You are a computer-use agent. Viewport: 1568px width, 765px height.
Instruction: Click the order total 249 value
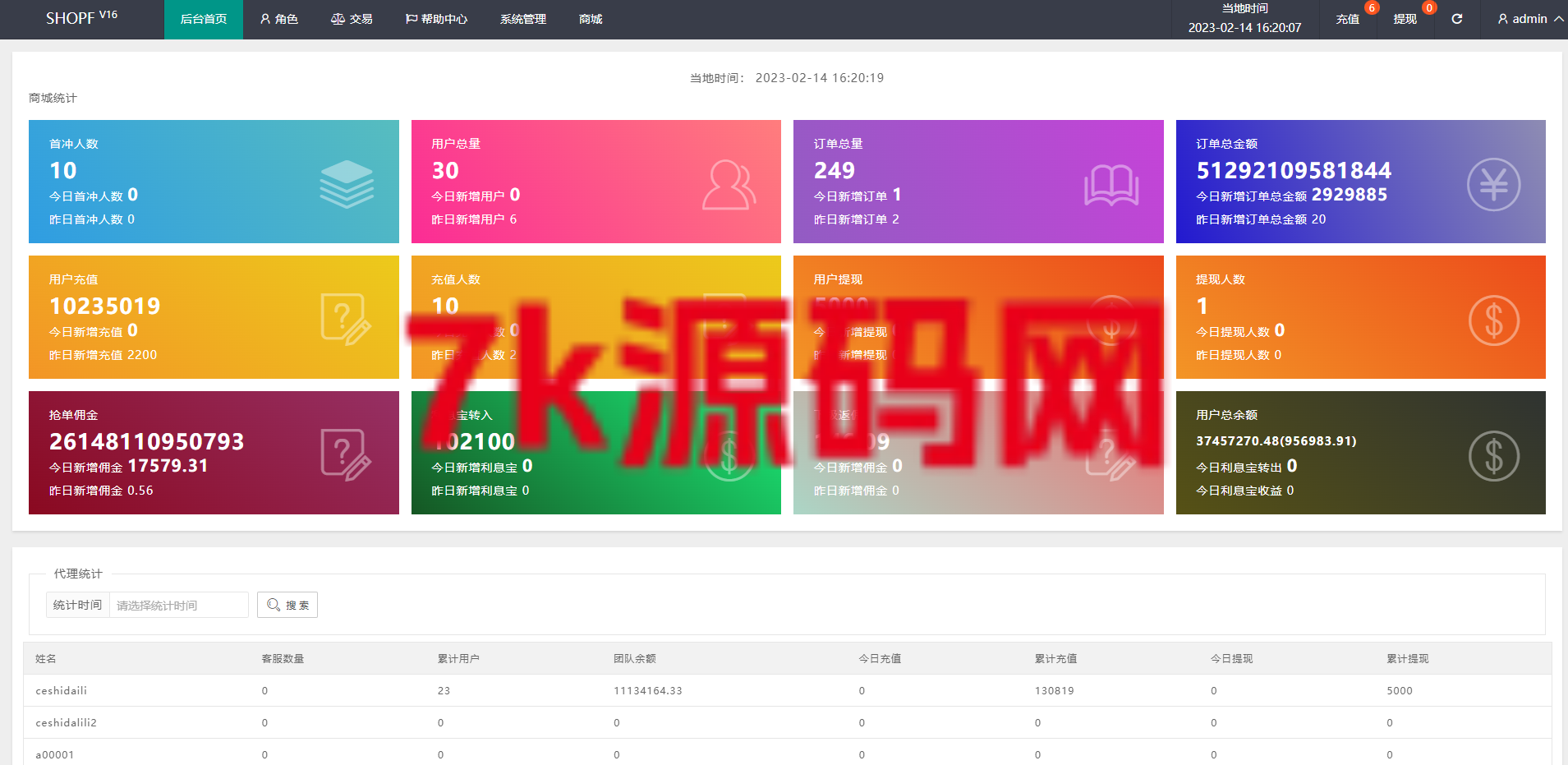point(835,170)
